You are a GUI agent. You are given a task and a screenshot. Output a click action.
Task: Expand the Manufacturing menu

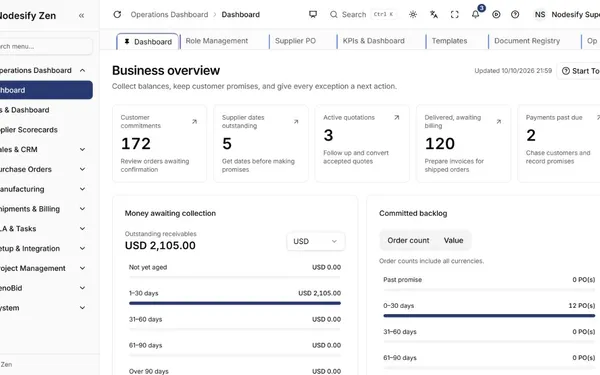(x=82, y=189)
